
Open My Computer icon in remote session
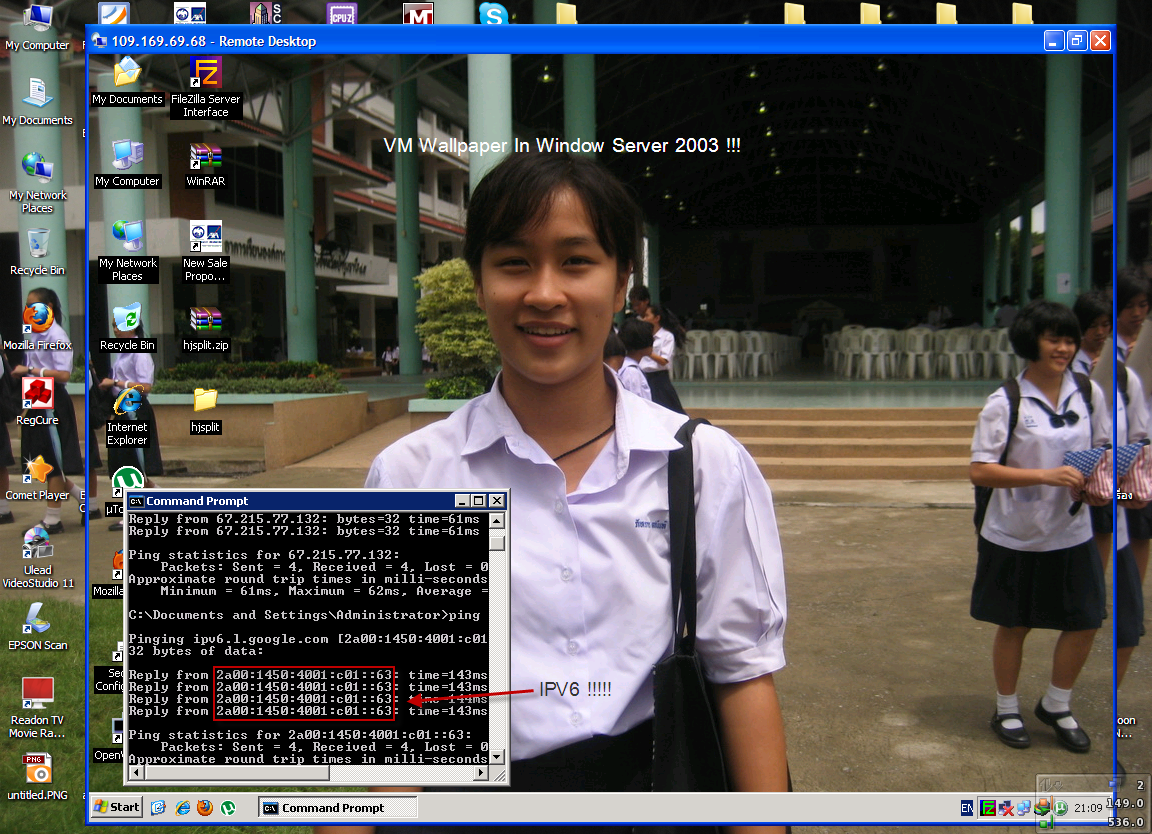tap(127, 163)
